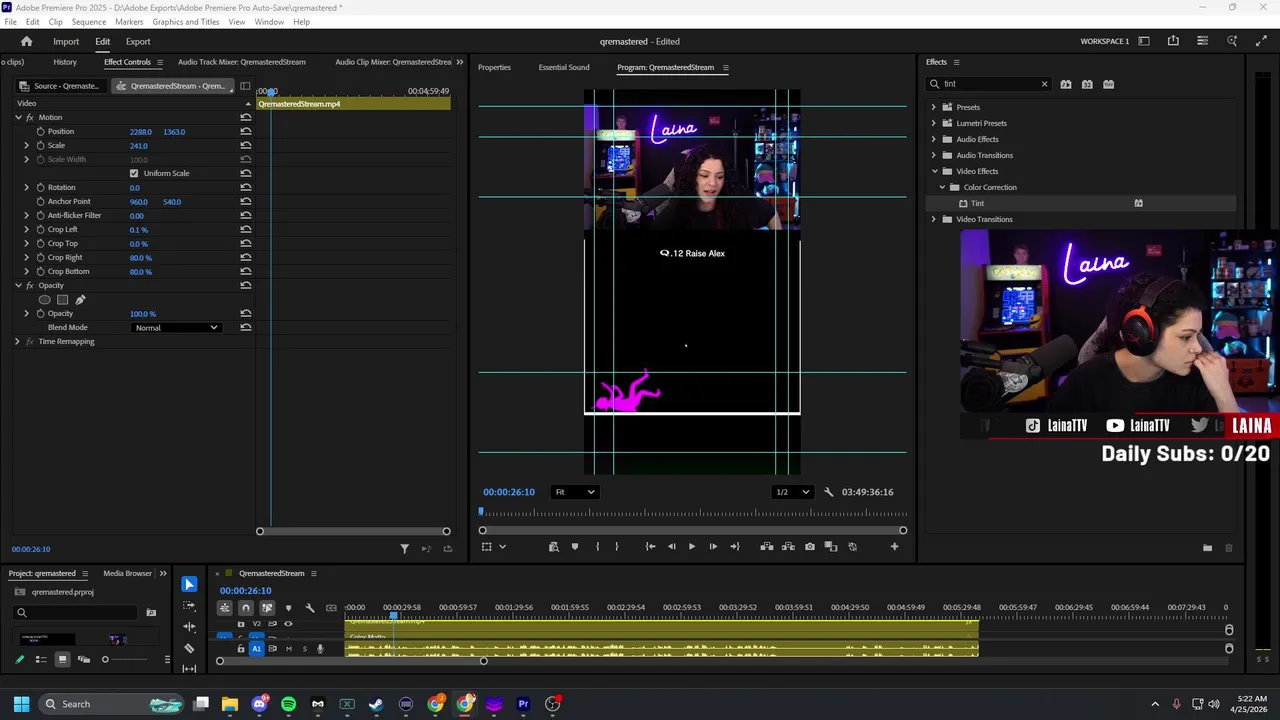Click the Captions CC icon in timeline
Screen dimensions: 1280x720
pos(331,608)
